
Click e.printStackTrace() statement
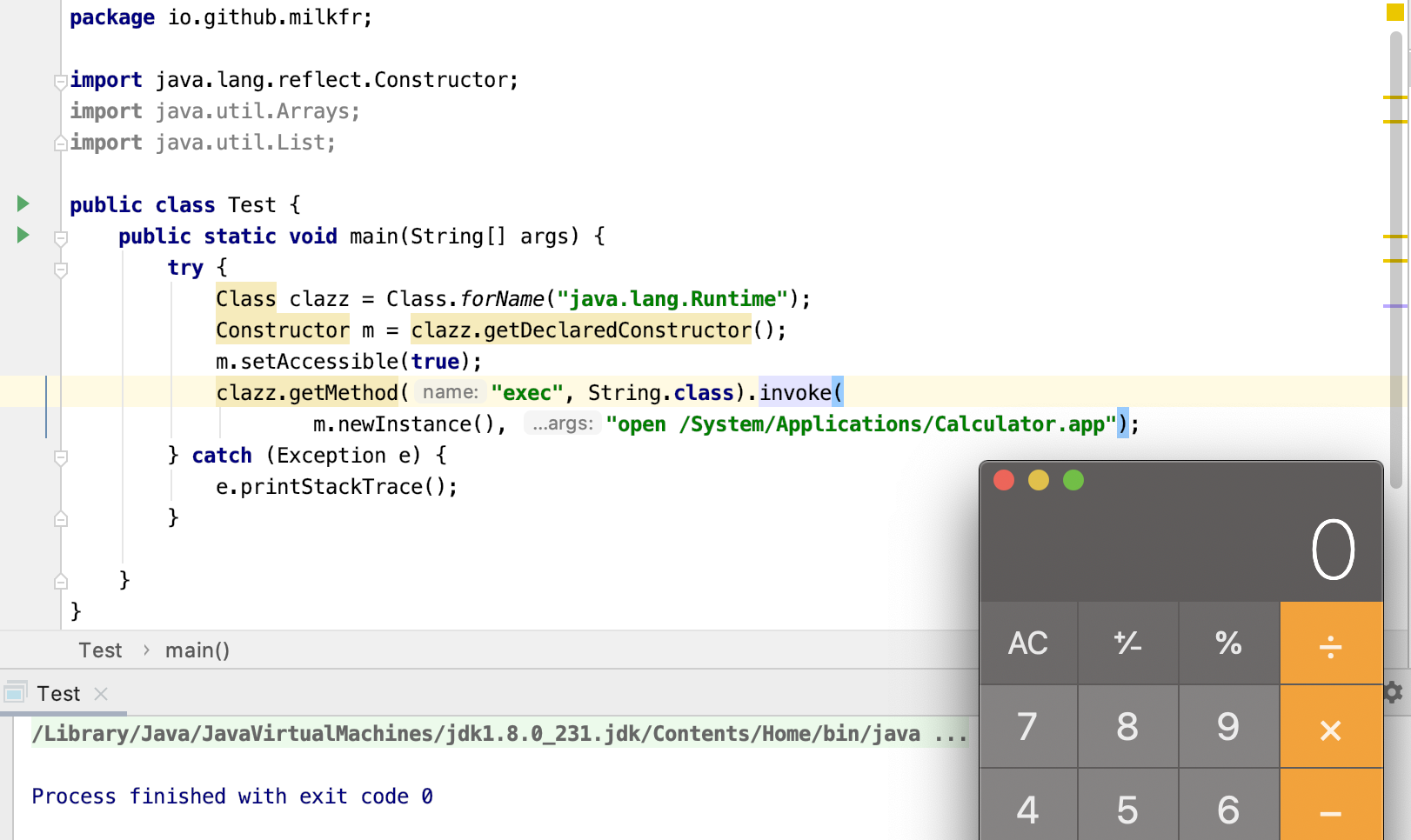[337, 486]
